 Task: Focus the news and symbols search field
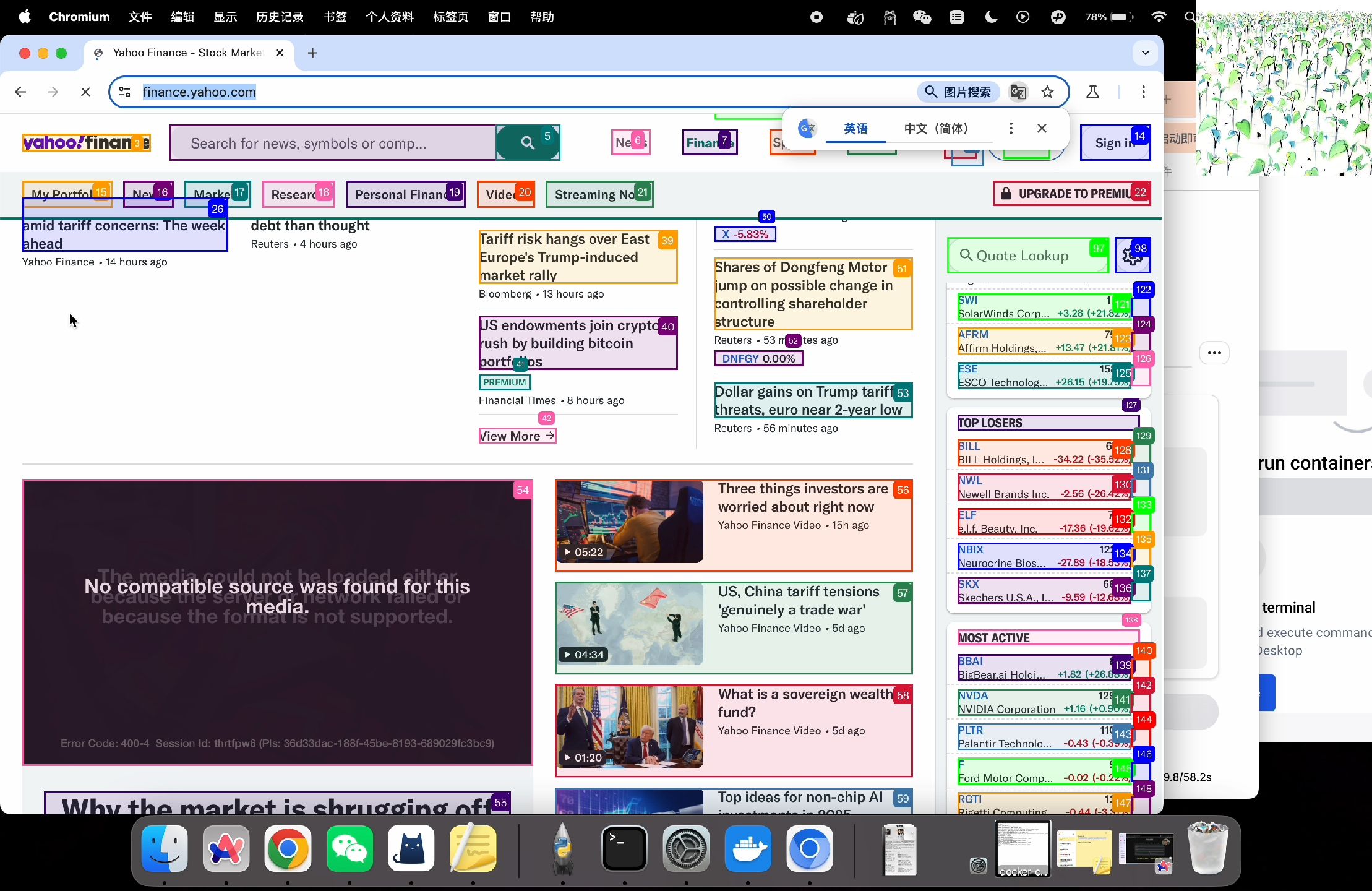[333, 143]
